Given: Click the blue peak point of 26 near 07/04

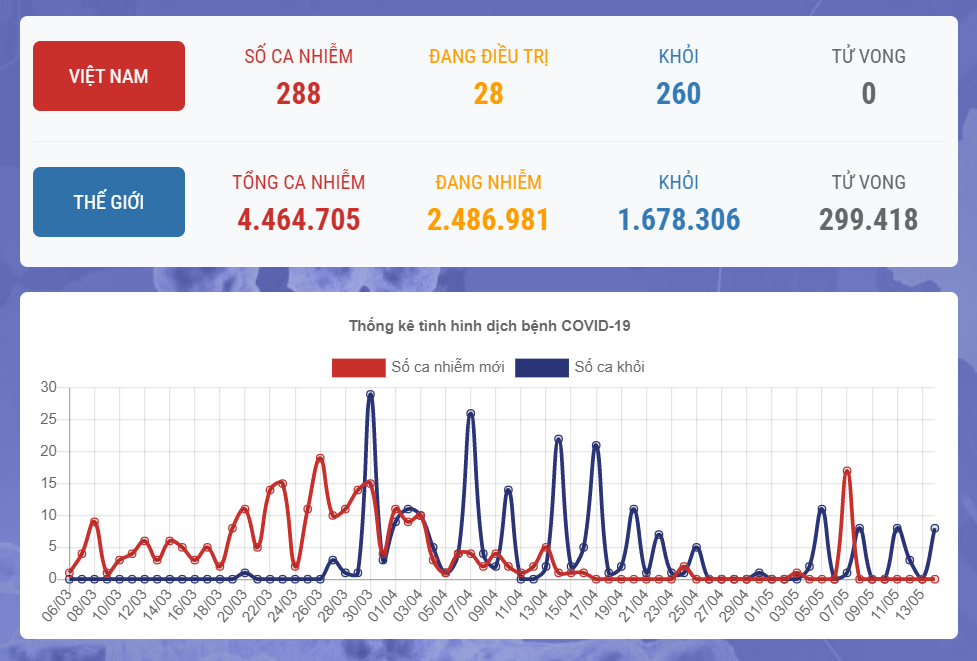Looking at the screenshot, I should click(470, 414).
